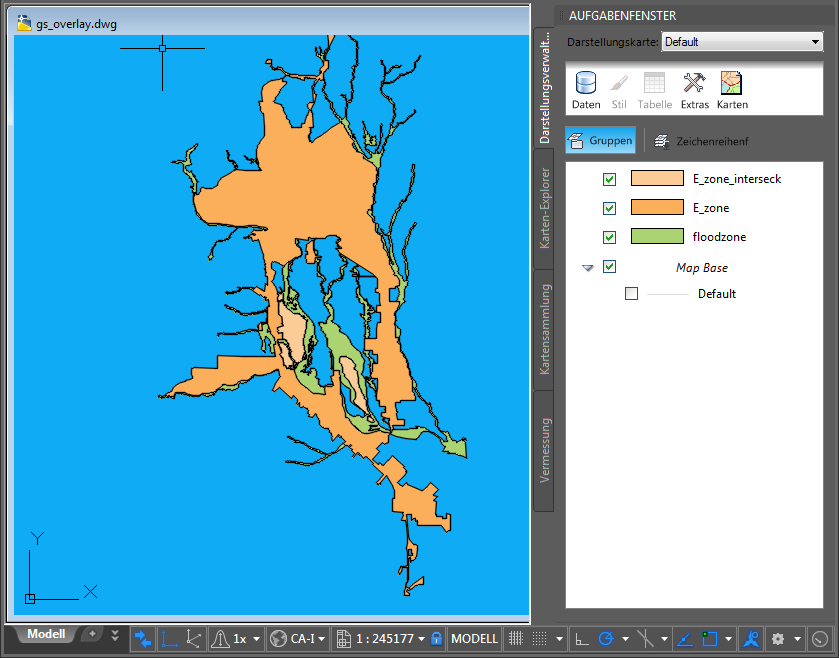
Task: Switch to the Kartensammlung side tab
Action: click(544, 329)
